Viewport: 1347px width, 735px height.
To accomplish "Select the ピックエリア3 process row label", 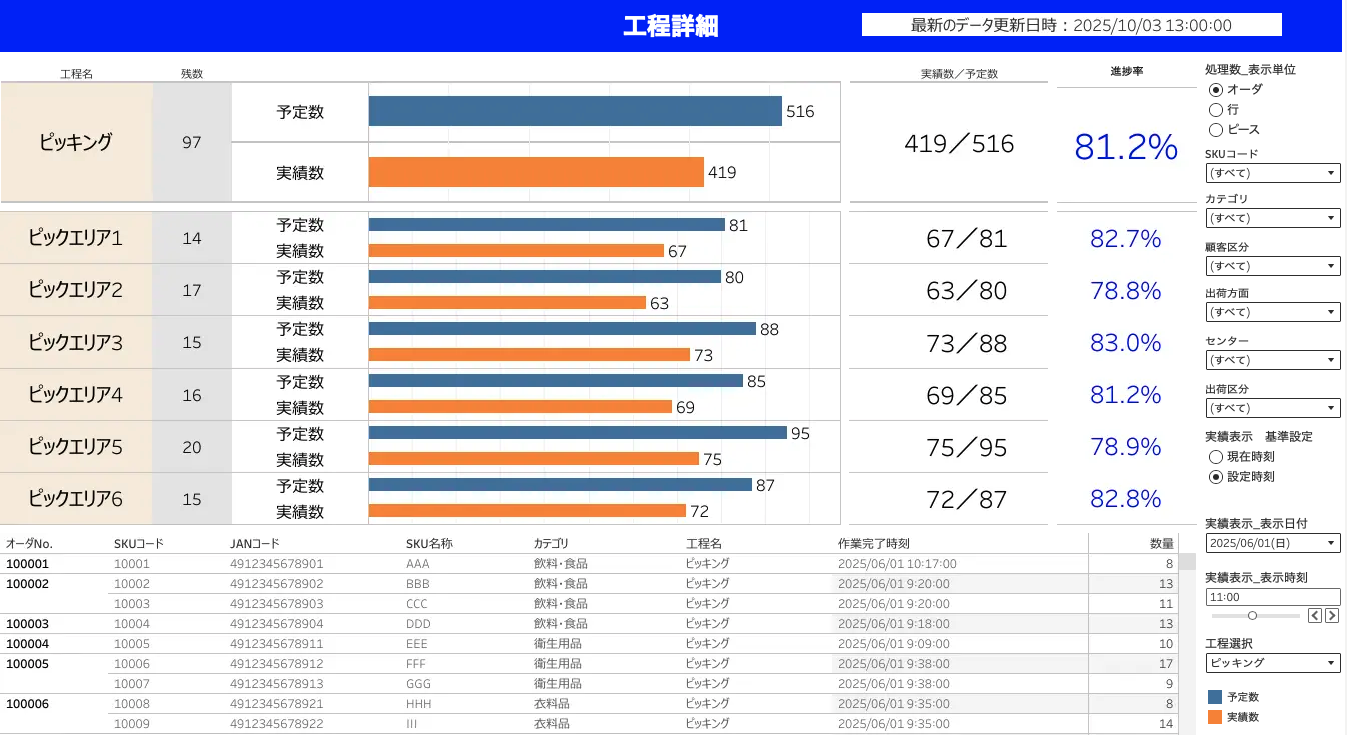I will point(76,342).
